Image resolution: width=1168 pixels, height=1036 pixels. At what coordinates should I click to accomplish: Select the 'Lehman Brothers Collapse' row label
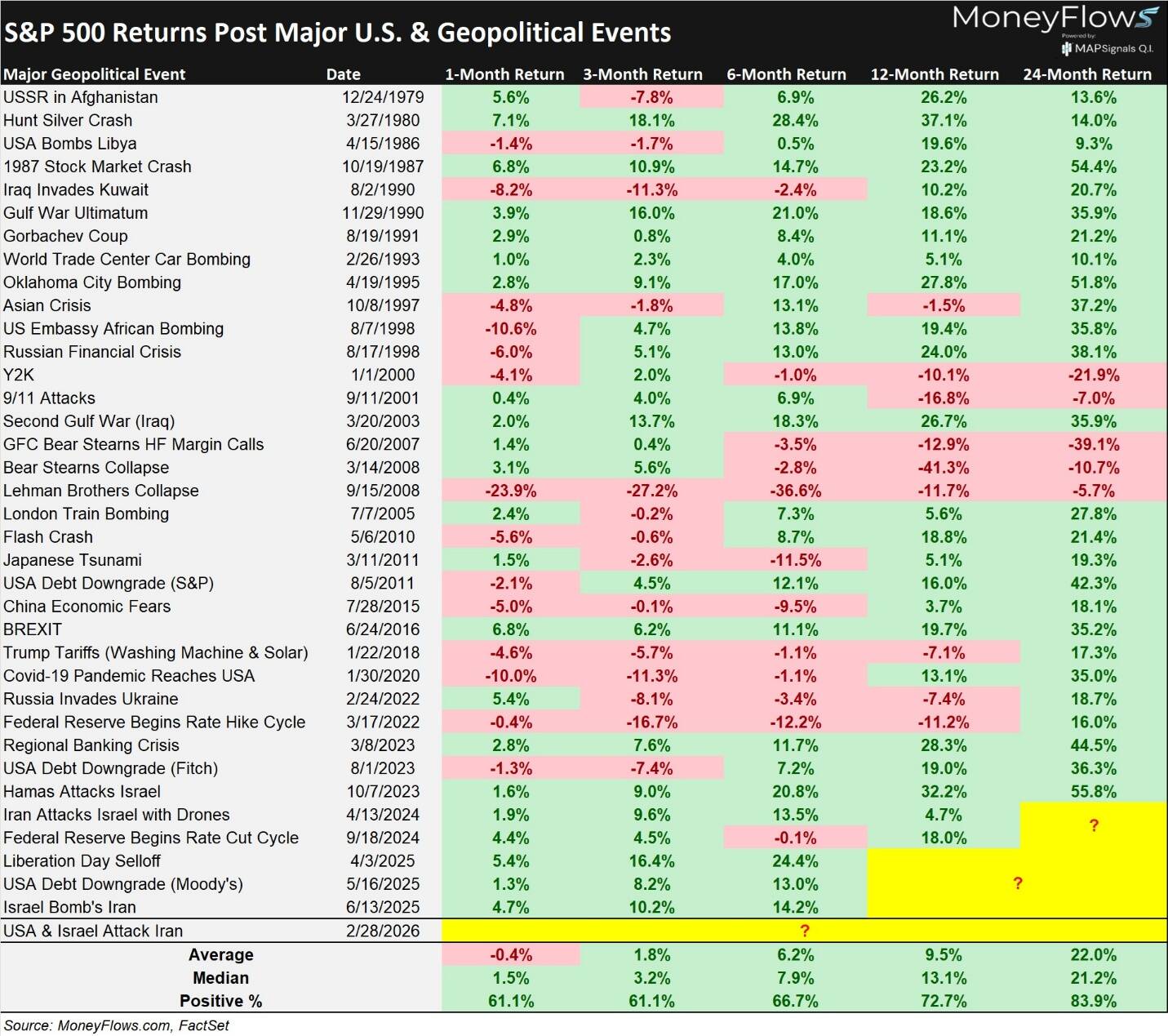pos(101,491)
